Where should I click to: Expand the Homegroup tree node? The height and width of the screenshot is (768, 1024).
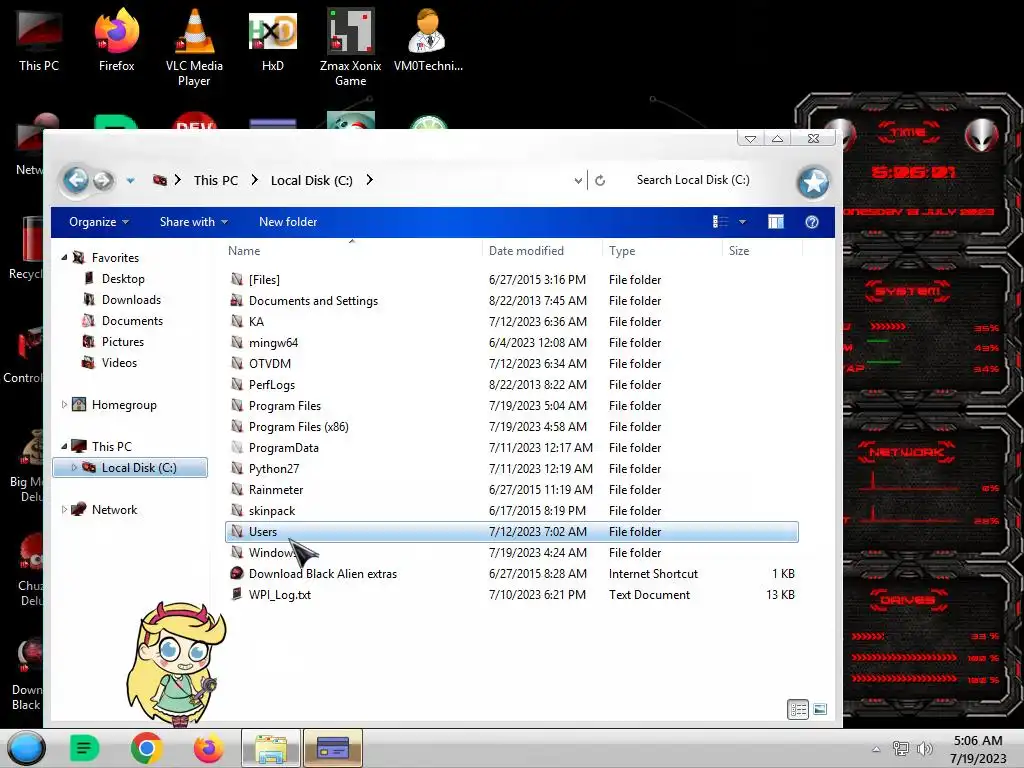(x=64, y=405)
